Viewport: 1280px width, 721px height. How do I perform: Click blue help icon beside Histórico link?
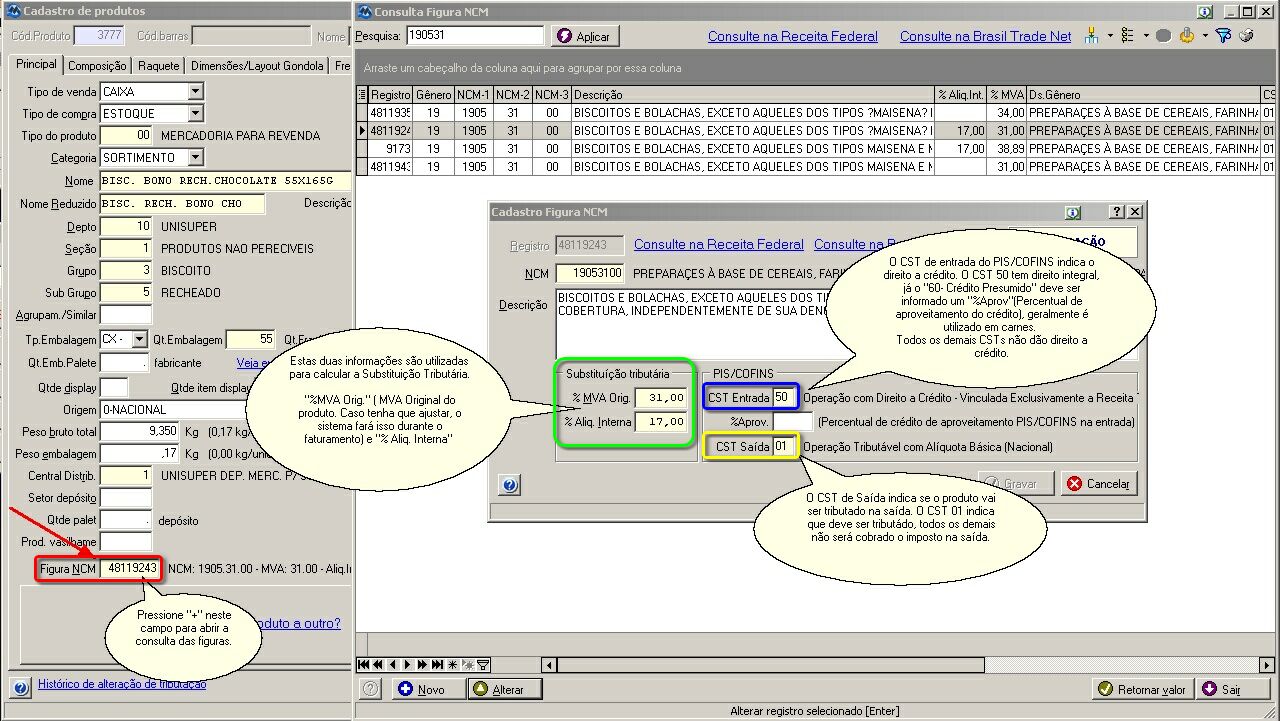(x=19, y=687)
